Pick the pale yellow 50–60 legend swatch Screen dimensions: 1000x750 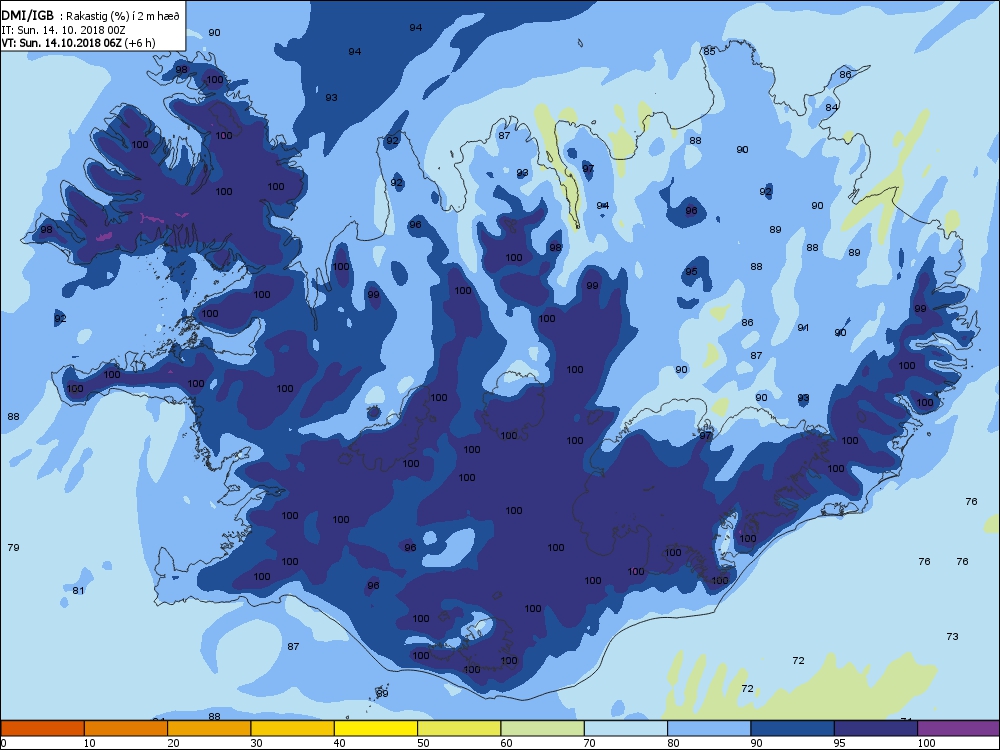[x=459, y=728]
